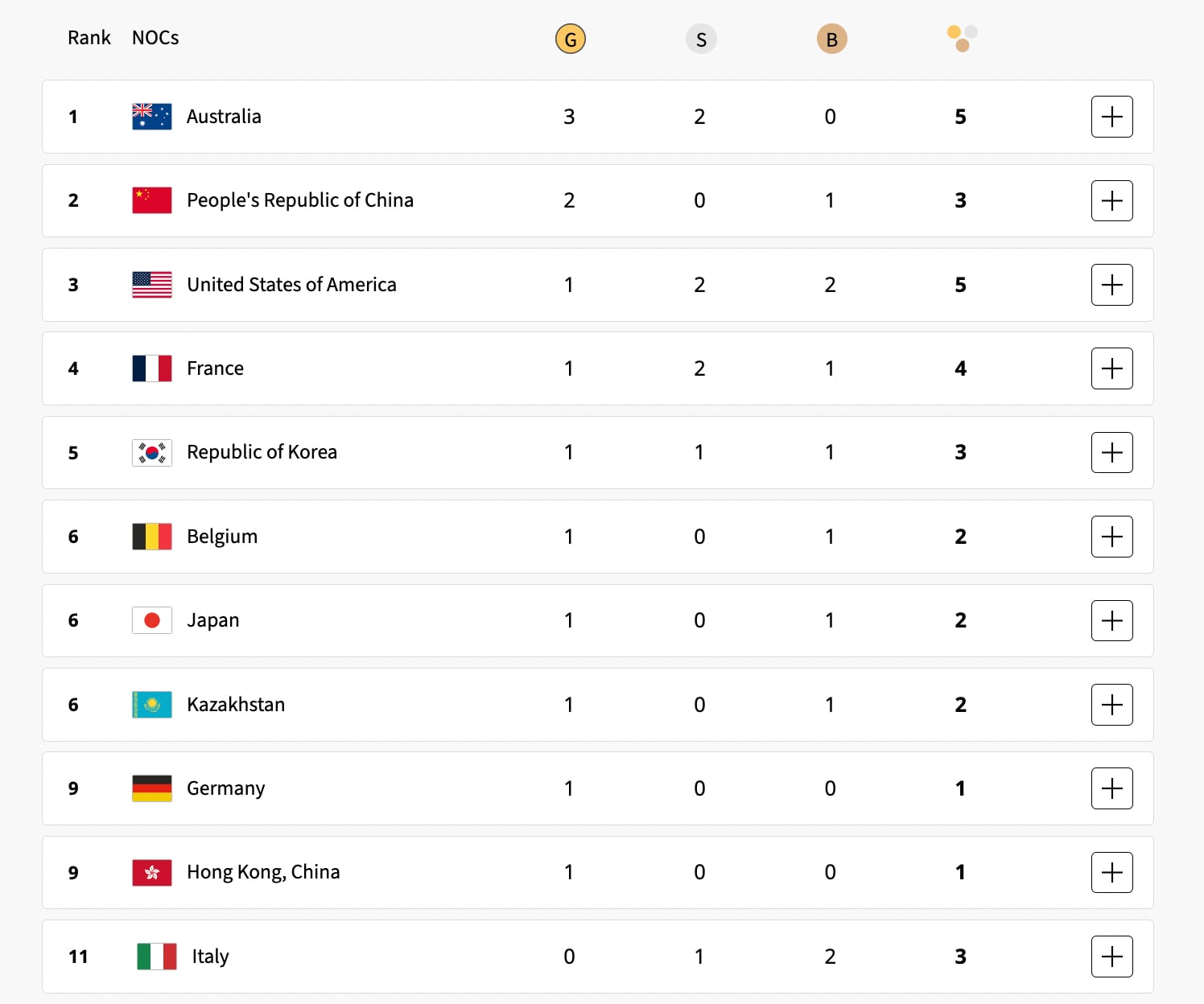The height and width of the screenshot is (1004, 1204).
Task: Click the Rank column header
Action: [x=89, y=38]
